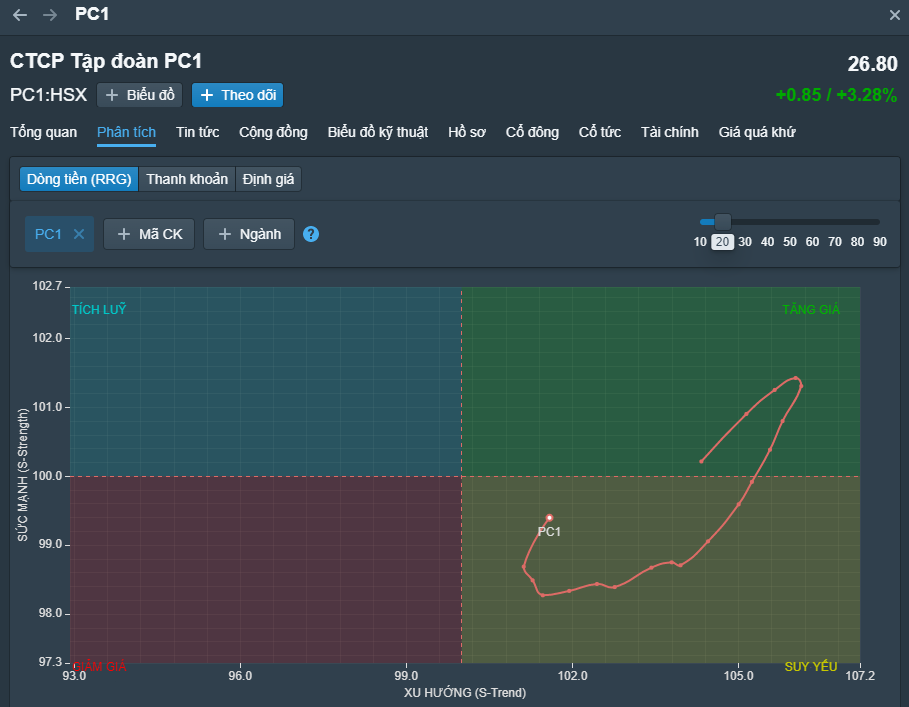The height and width of the screenshot is (707, 909).
Task: Switch to Tài chính tab
Action: point(669,132)
